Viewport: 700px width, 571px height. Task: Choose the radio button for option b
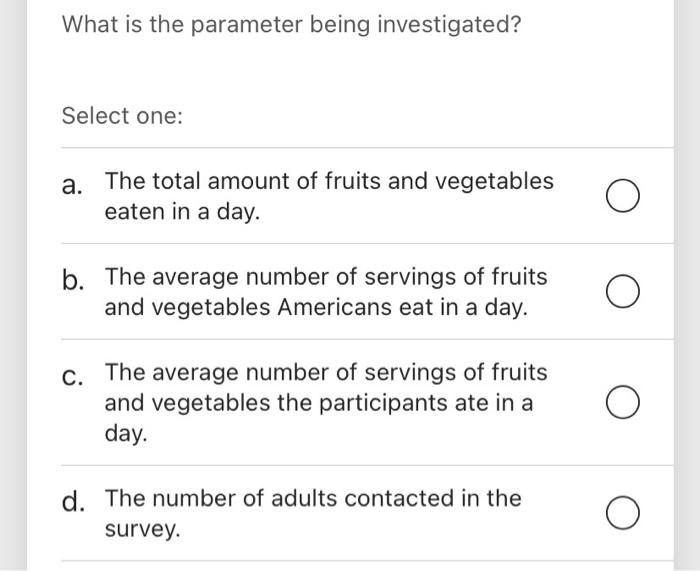click(x=622, y=291)
